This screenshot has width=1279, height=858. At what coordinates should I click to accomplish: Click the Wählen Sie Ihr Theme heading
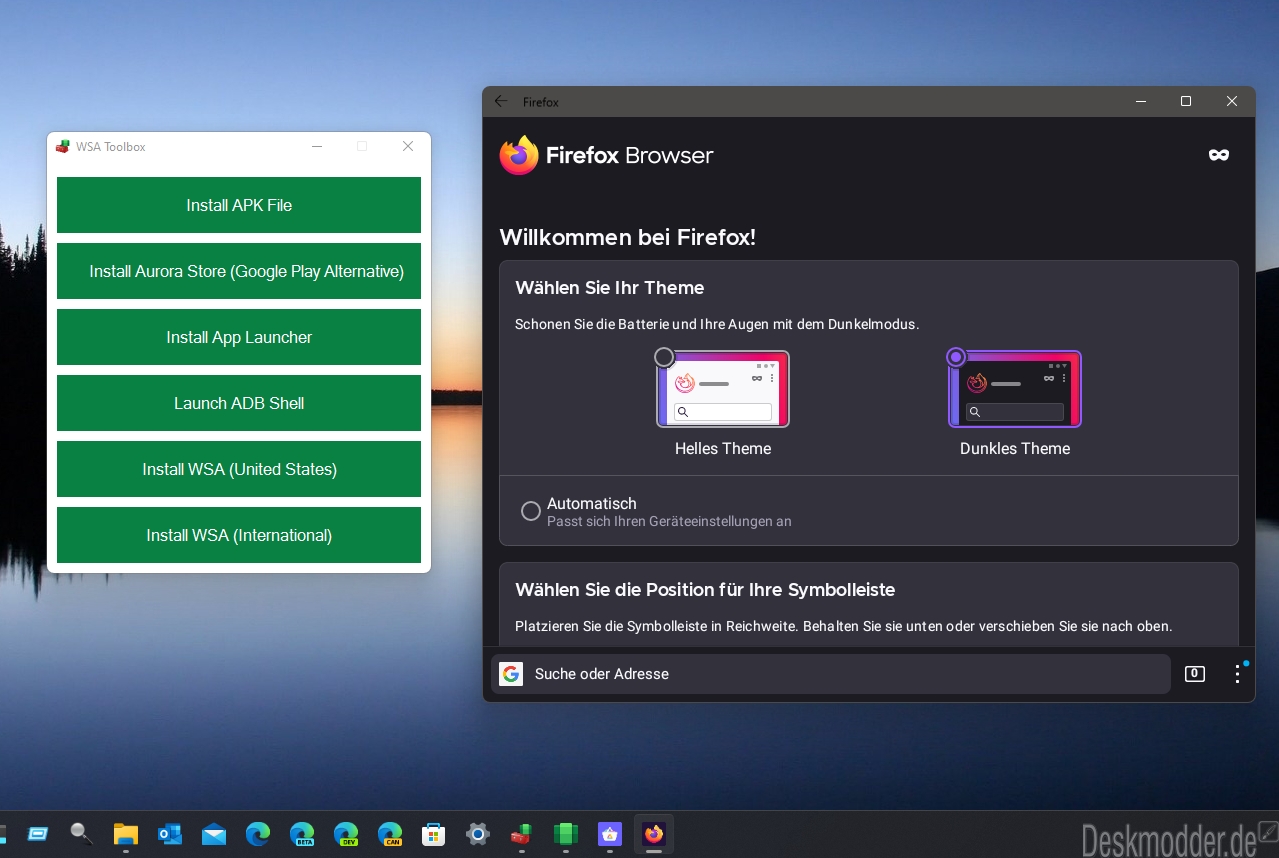click(610, 288)
